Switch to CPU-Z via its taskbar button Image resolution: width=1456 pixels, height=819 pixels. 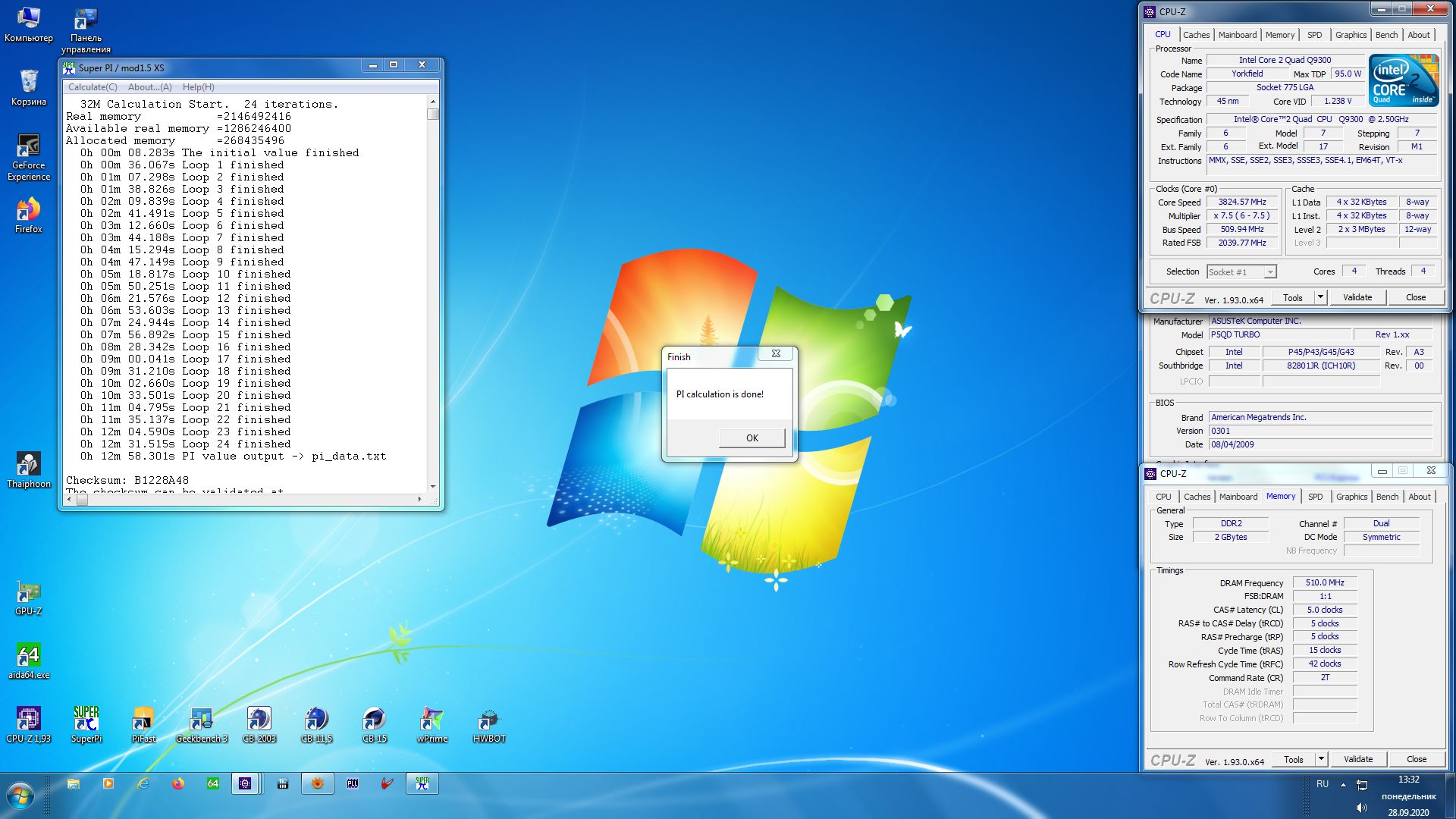[245, 783]
